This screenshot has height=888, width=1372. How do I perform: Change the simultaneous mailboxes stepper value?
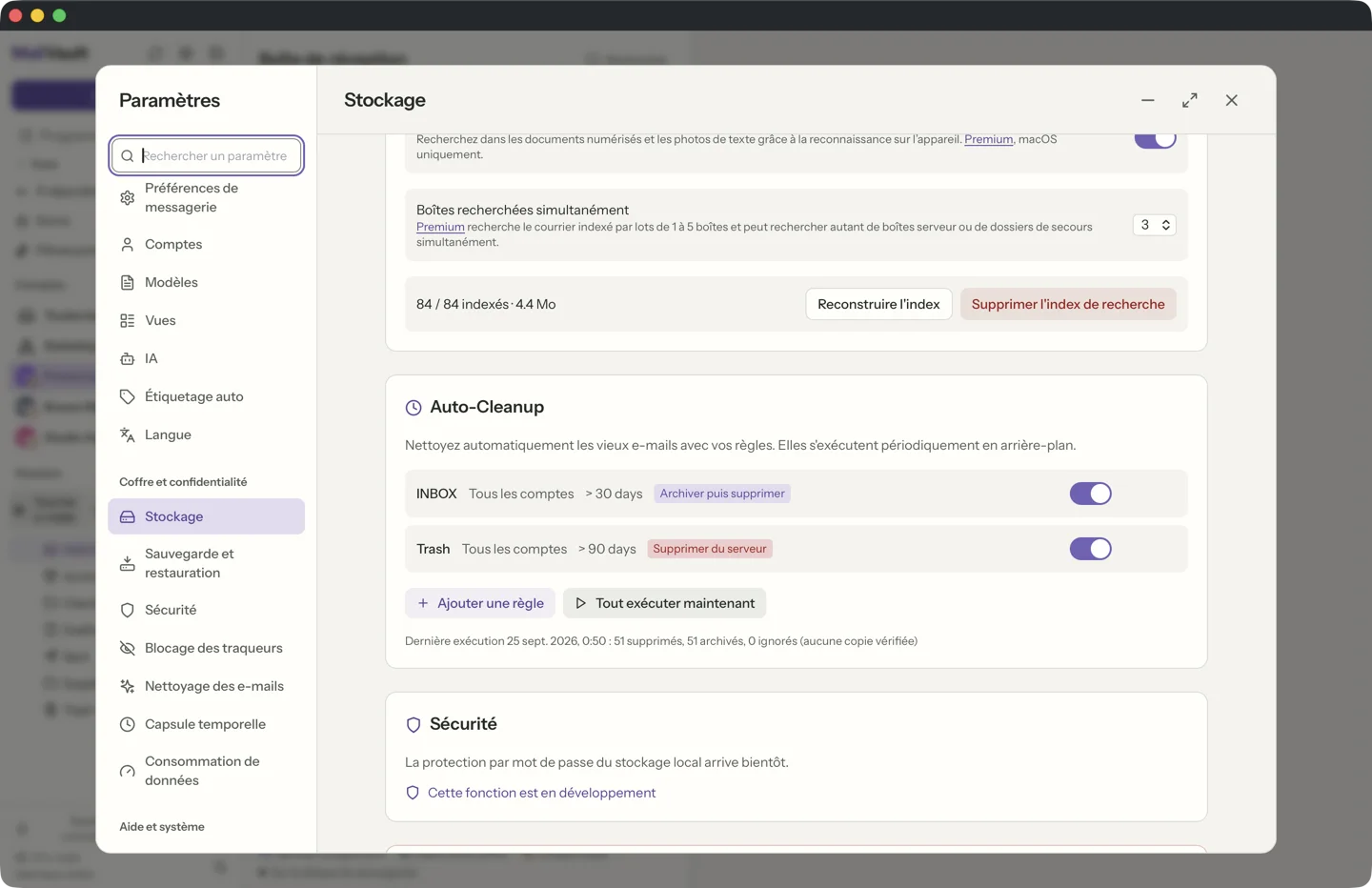[x=1154, y=225]
